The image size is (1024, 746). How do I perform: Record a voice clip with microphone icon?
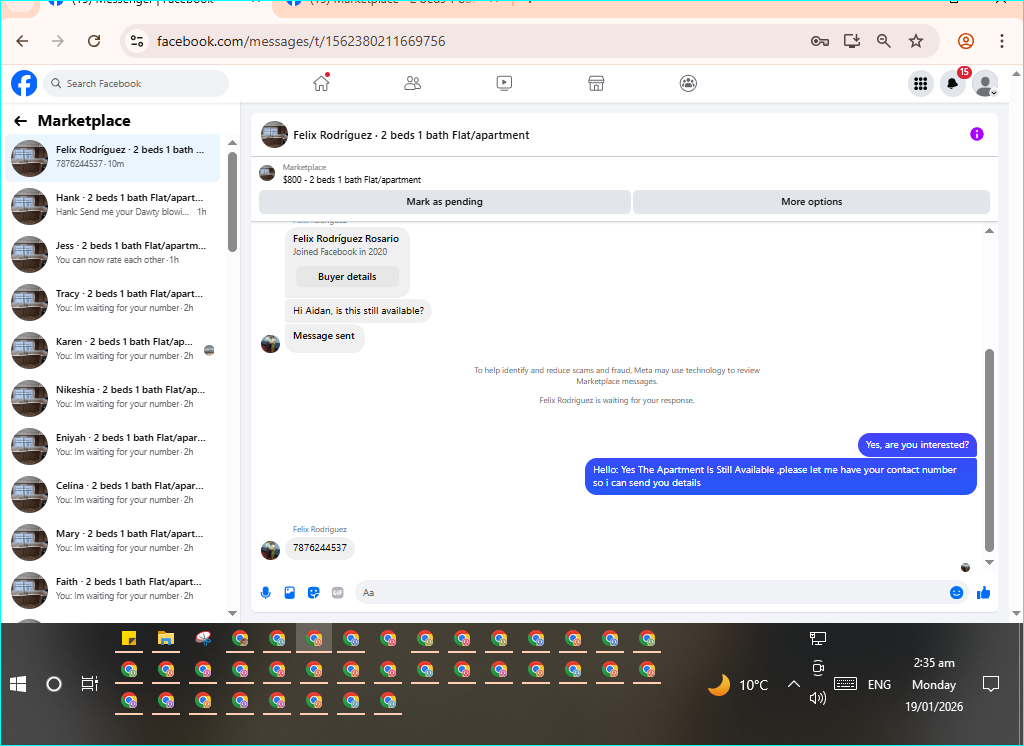tap(266, 592)
